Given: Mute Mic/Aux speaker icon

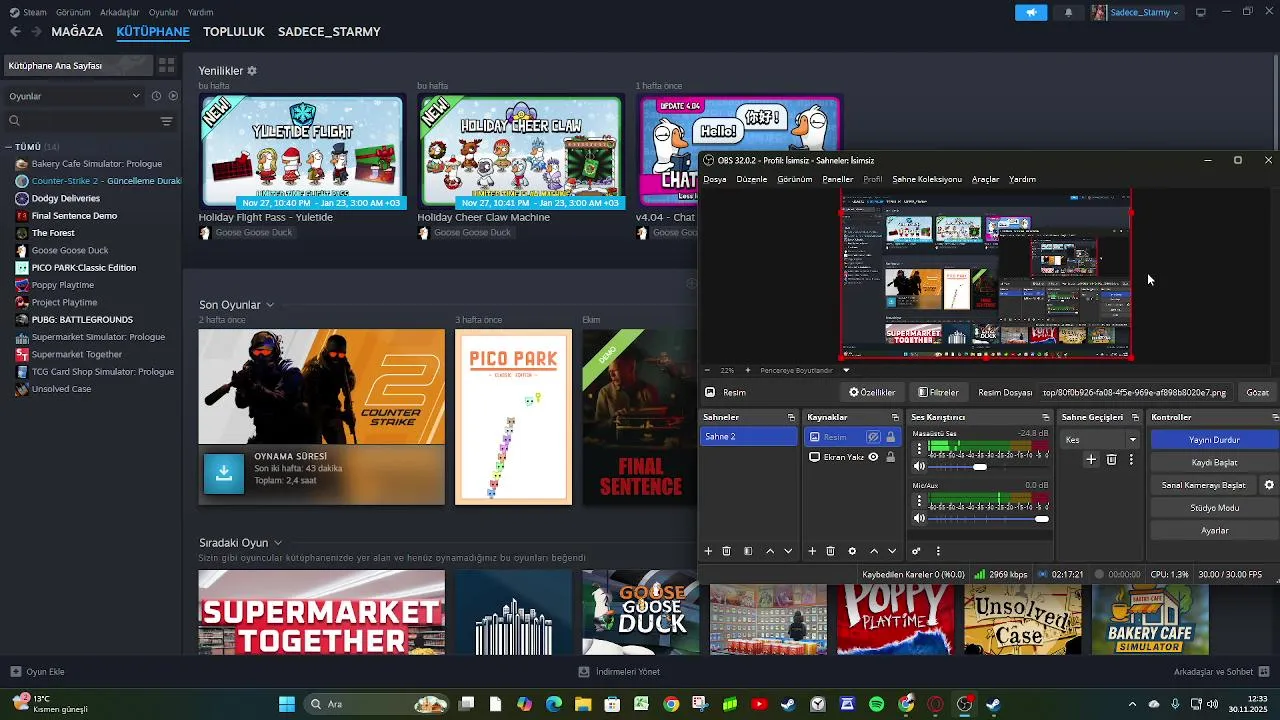Looking at the screenshot, I should (919, 518).
